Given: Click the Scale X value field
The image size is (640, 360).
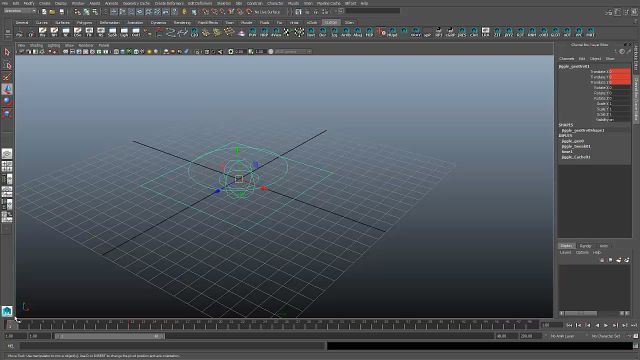Looking at the screenshot, I should click(620, 104).
